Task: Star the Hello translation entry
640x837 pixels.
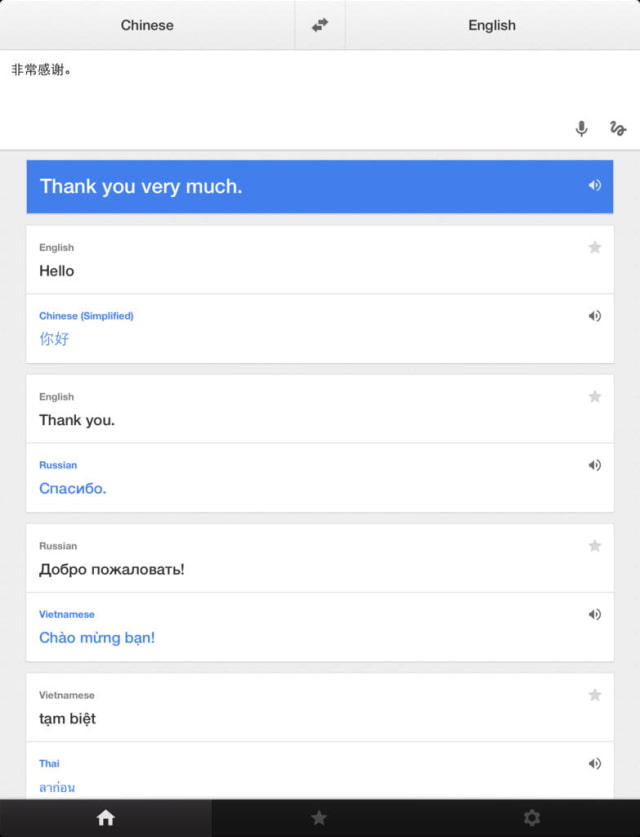Action: click(x=595, y=247)
